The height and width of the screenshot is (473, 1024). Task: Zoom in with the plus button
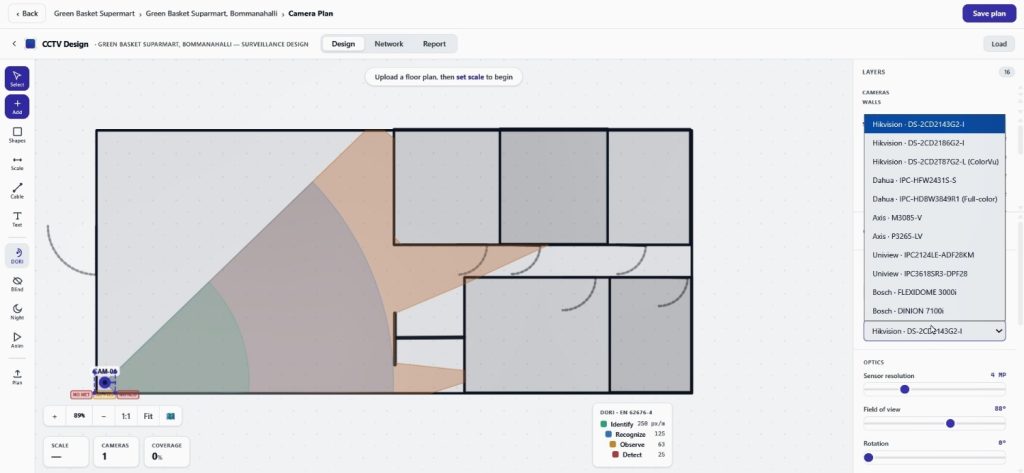(x=55, y=416)
